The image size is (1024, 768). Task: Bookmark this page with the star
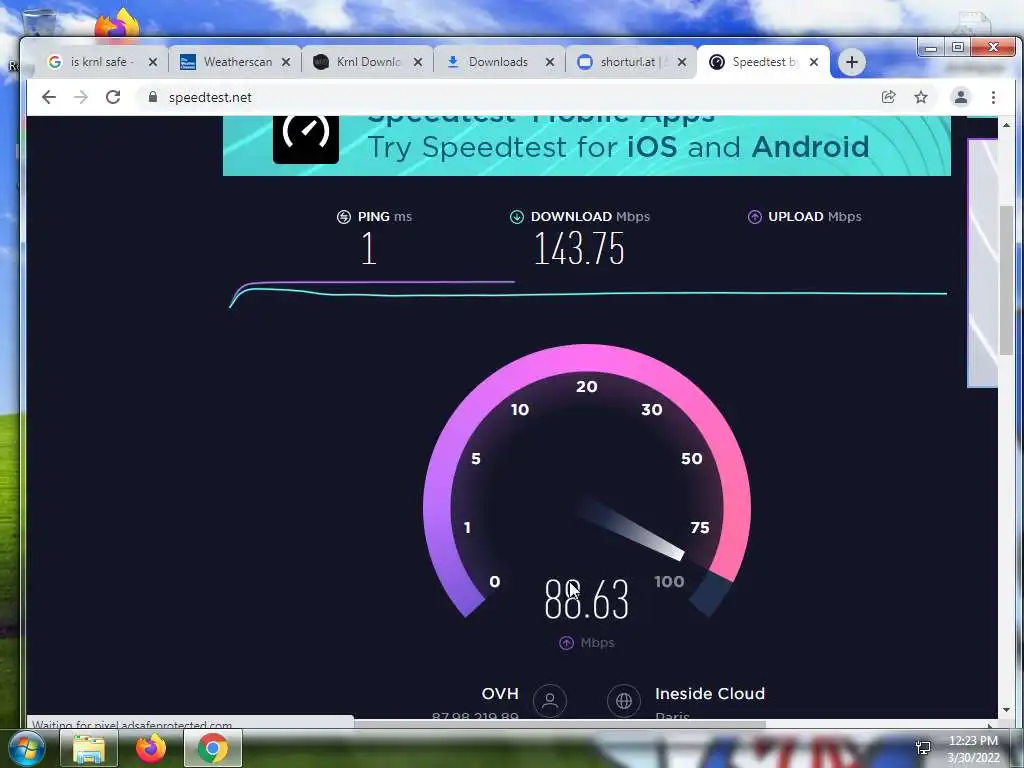click(921, 97)
